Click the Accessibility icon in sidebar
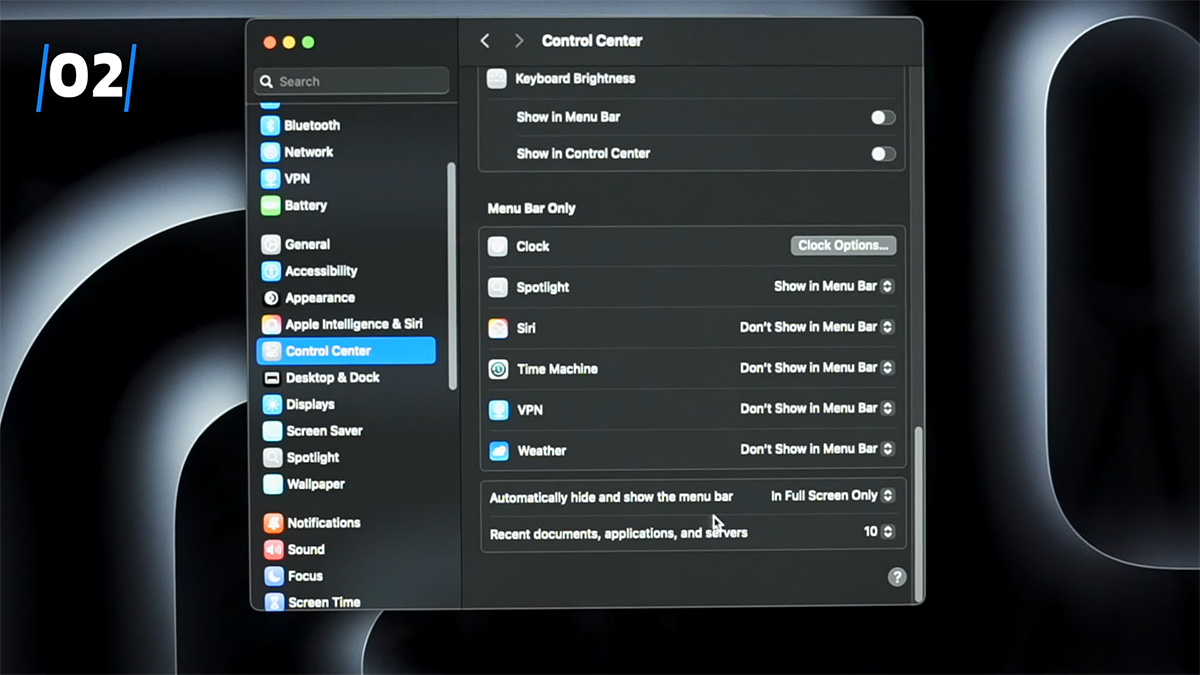The width and height of the screenshot is (1200, 675). coord(271,271)
